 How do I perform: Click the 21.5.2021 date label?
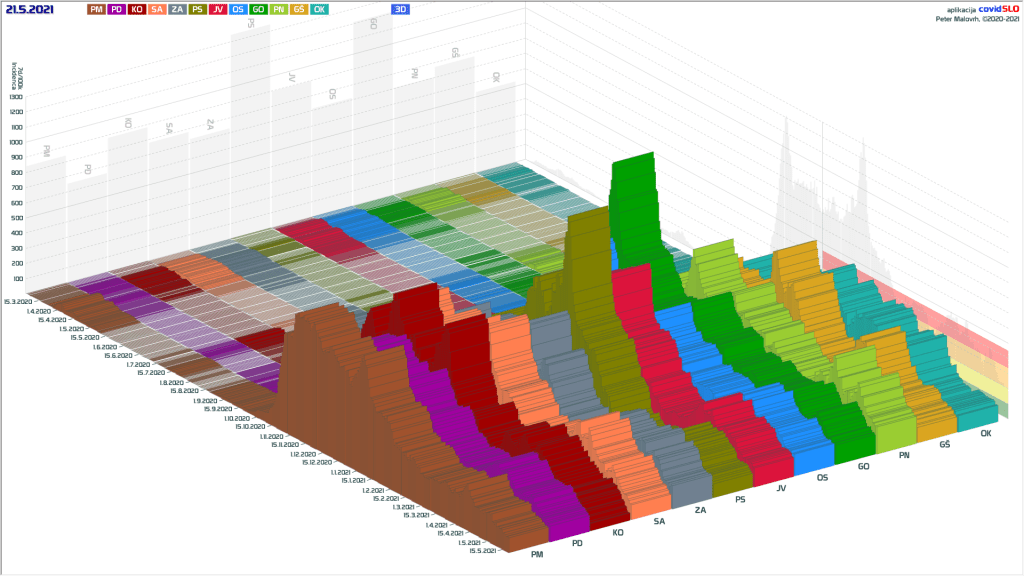tap(30, 9)
